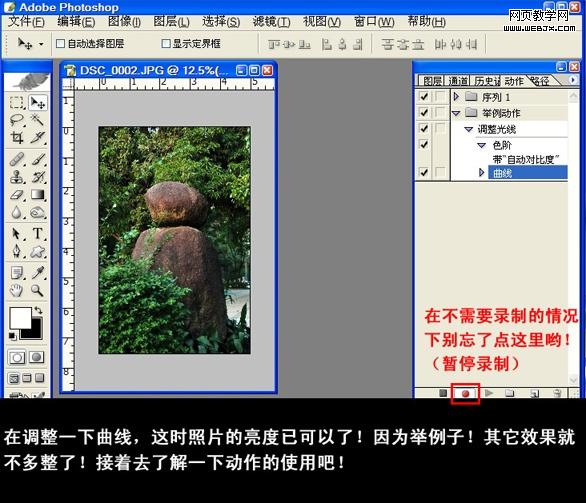Select full-screen mode with black background
The width and height of the screenshot is (586, 503).
pos(40,378)
